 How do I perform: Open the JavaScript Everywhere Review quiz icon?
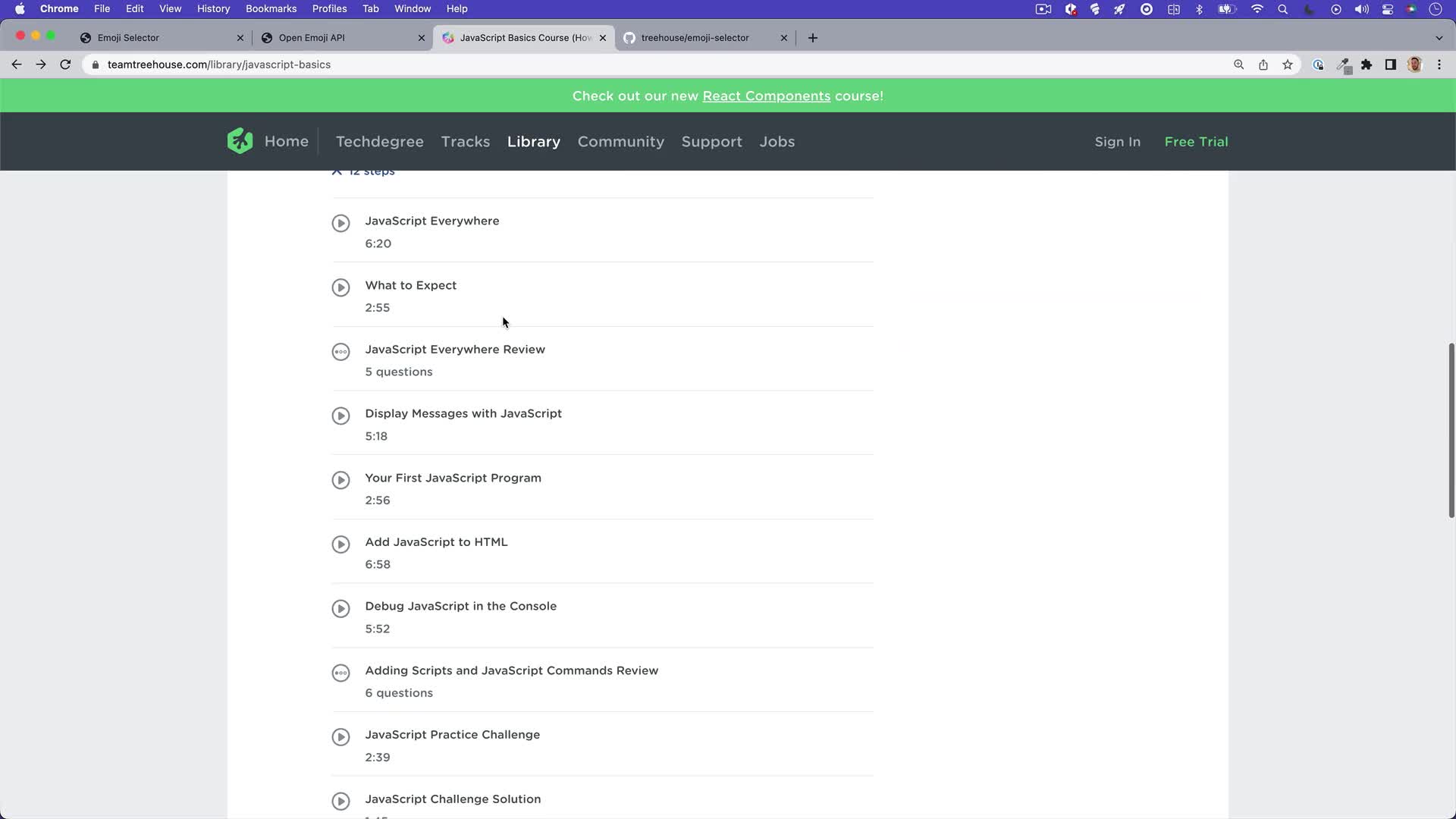point(340,351)
